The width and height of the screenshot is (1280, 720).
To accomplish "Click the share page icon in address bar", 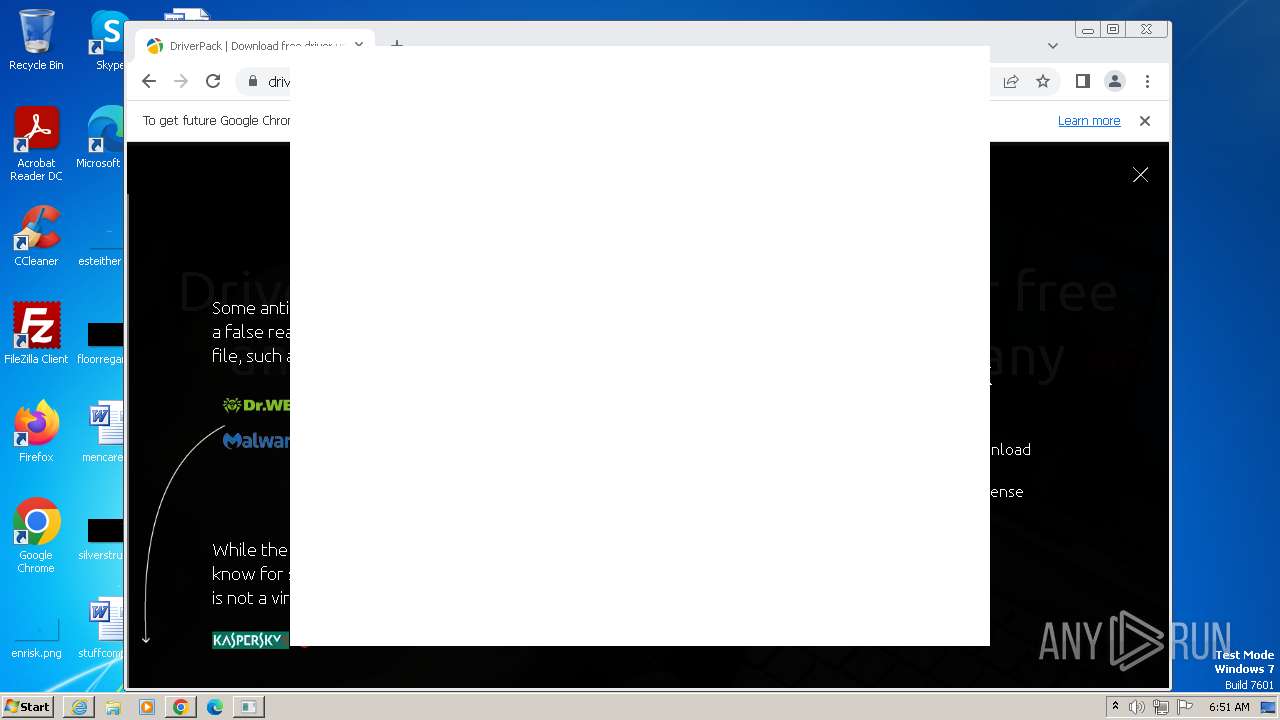I will pyautogui.click(x=1011, y=82).
